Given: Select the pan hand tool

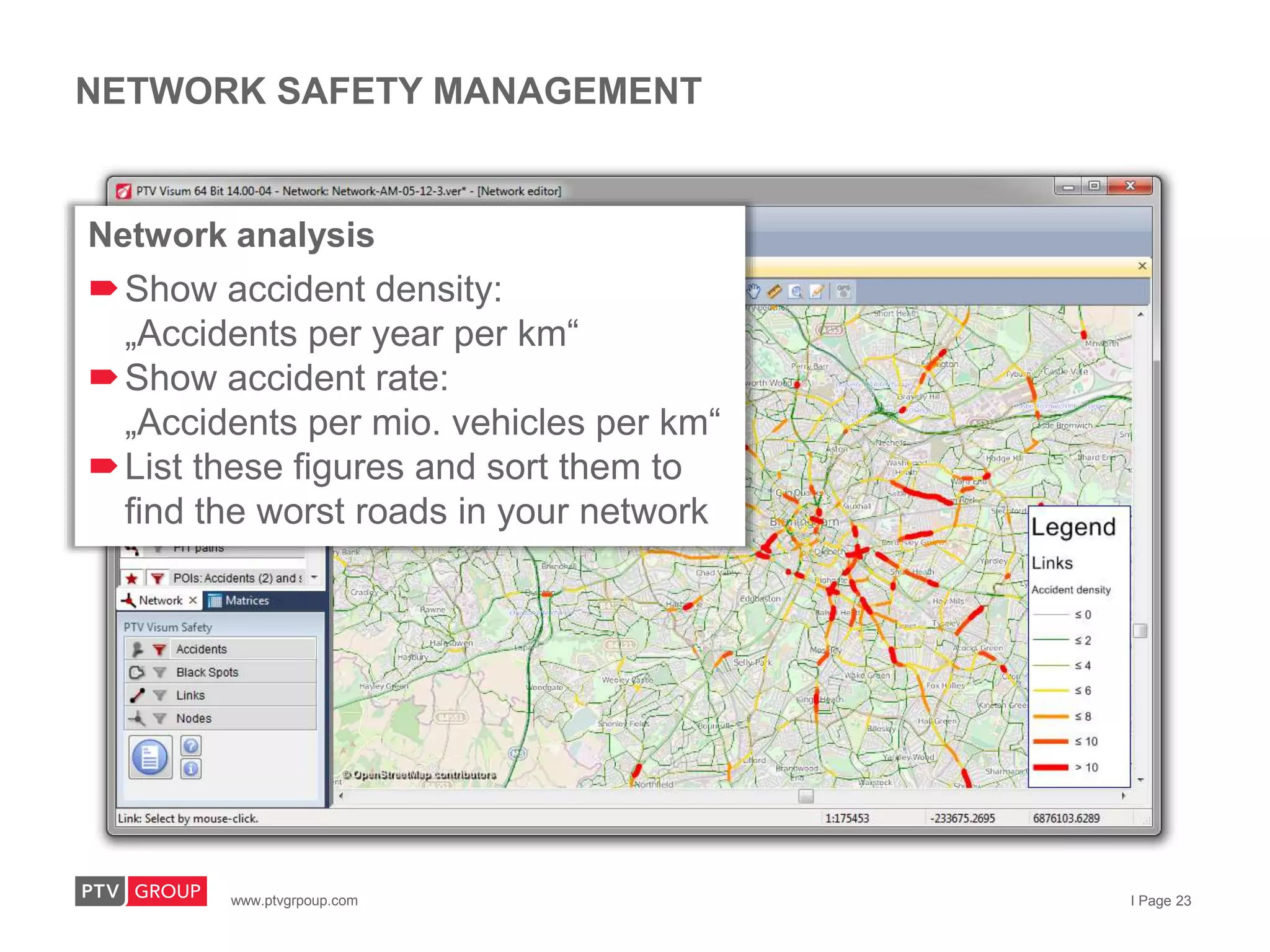Looking at the screenshot, I should pyautogui.click(x=753, y=291).
